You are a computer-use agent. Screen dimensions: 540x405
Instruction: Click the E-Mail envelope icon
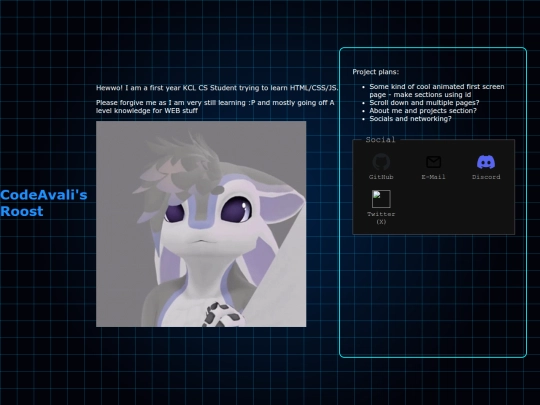point(434,162)
